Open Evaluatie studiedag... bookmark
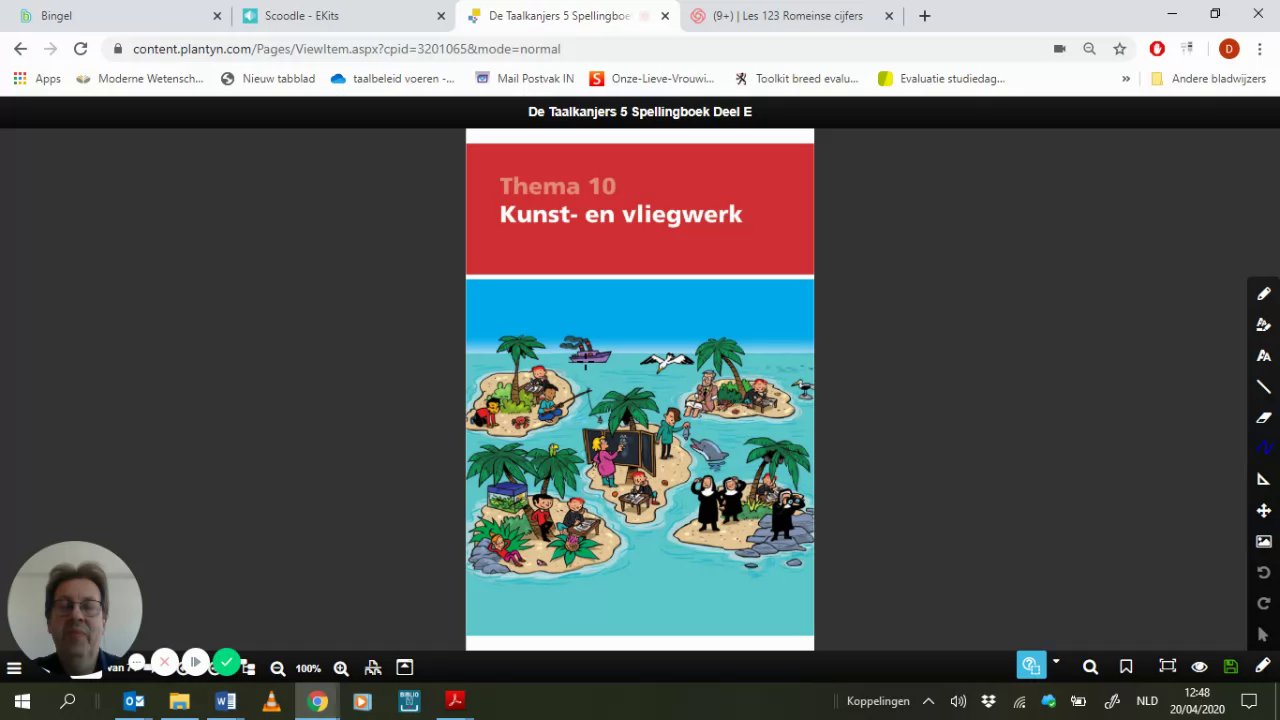 tap(941, 78)
